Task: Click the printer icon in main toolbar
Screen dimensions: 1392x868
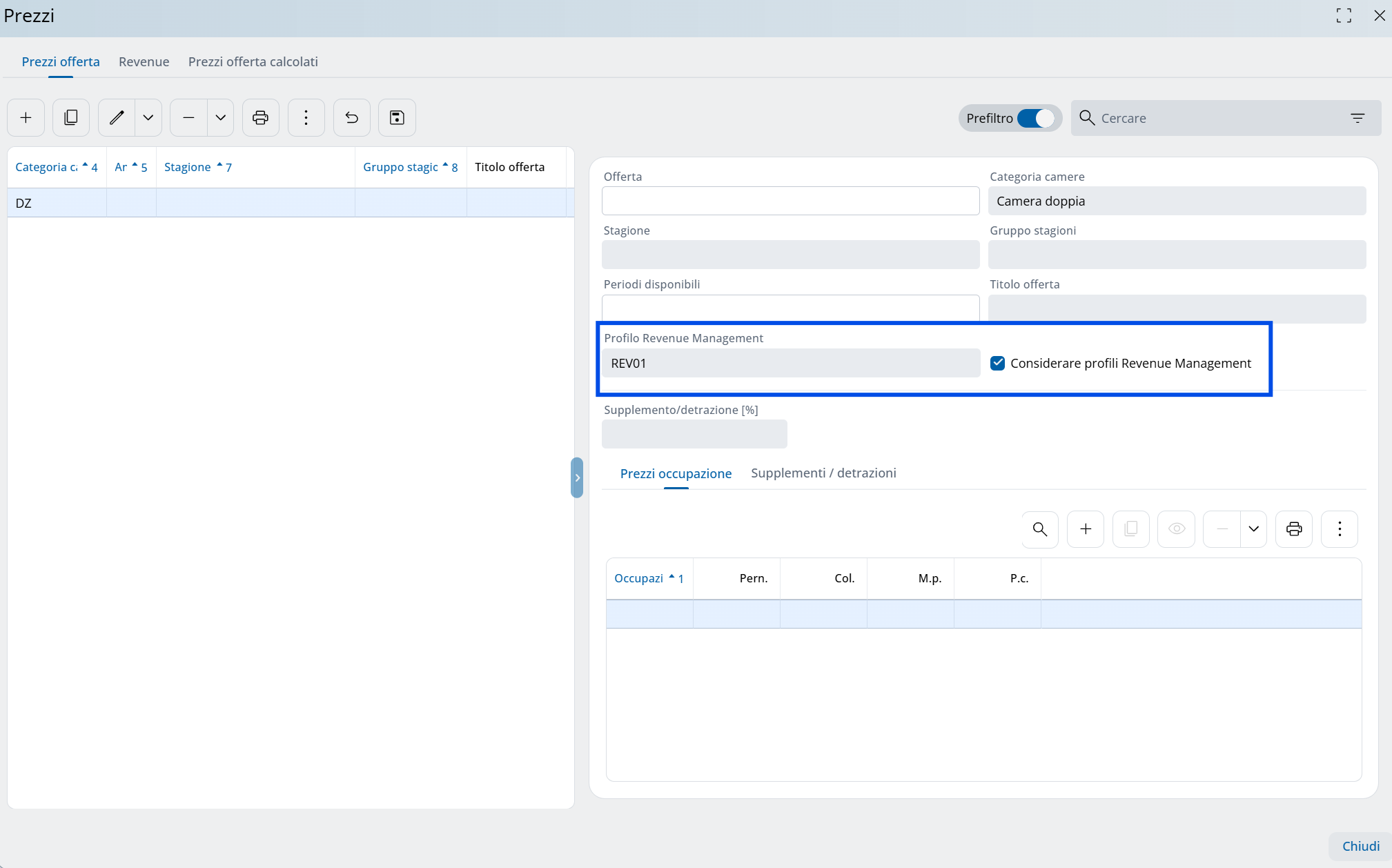Action: click(x=260, y=118)
